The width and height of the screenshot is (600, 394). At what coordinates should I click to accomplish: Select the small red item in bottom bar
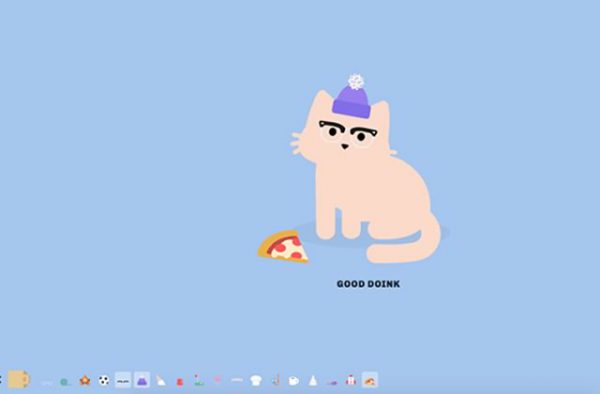pyautogui.click(x=179, y=381)
